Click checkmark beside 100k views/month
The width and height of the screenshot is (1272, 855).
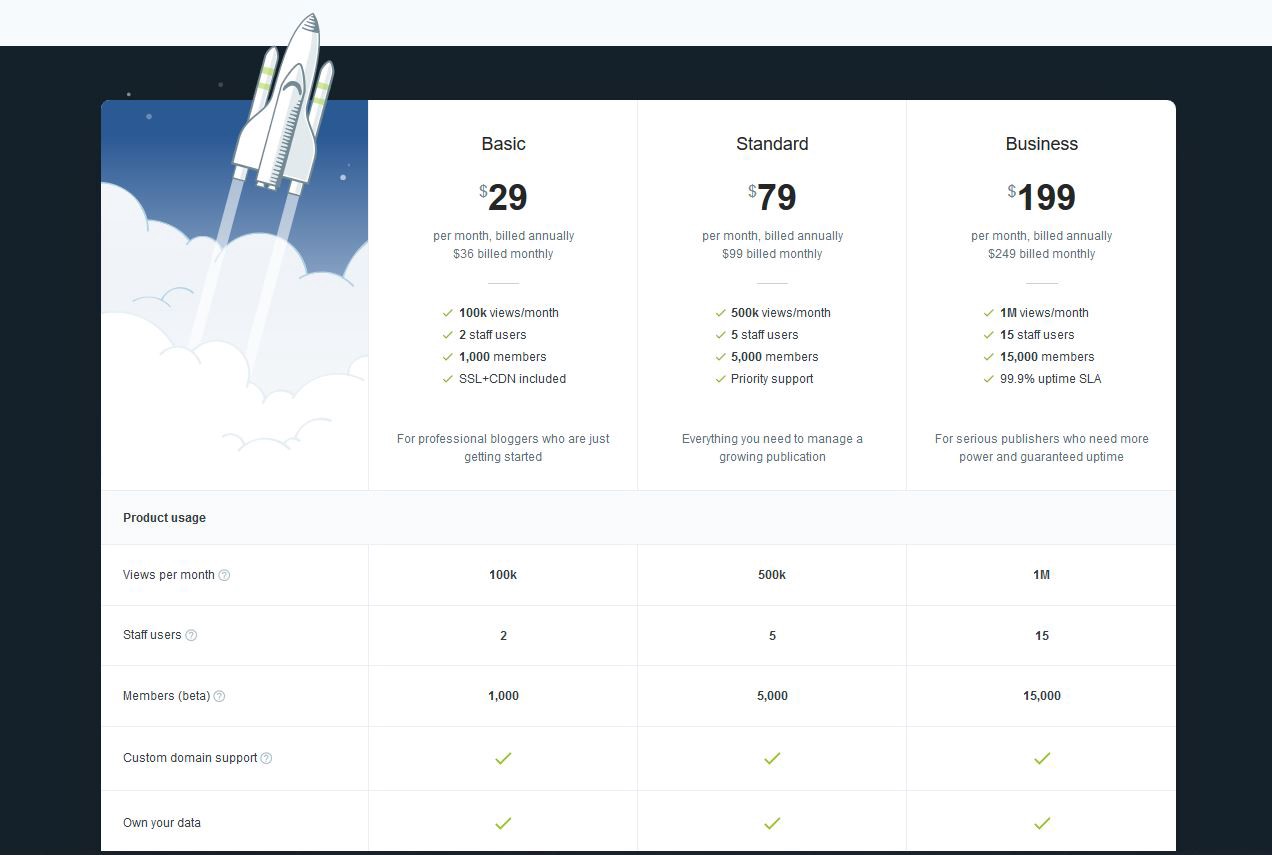[448, 313]
